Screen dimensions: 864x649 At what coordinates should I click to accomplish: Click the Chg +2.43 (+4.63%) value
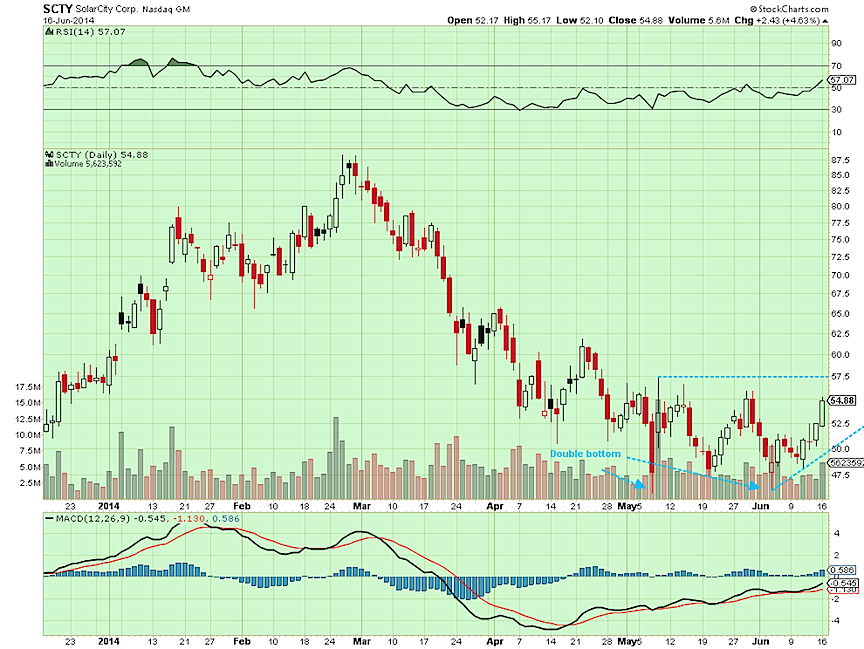[x=777, y=20]
